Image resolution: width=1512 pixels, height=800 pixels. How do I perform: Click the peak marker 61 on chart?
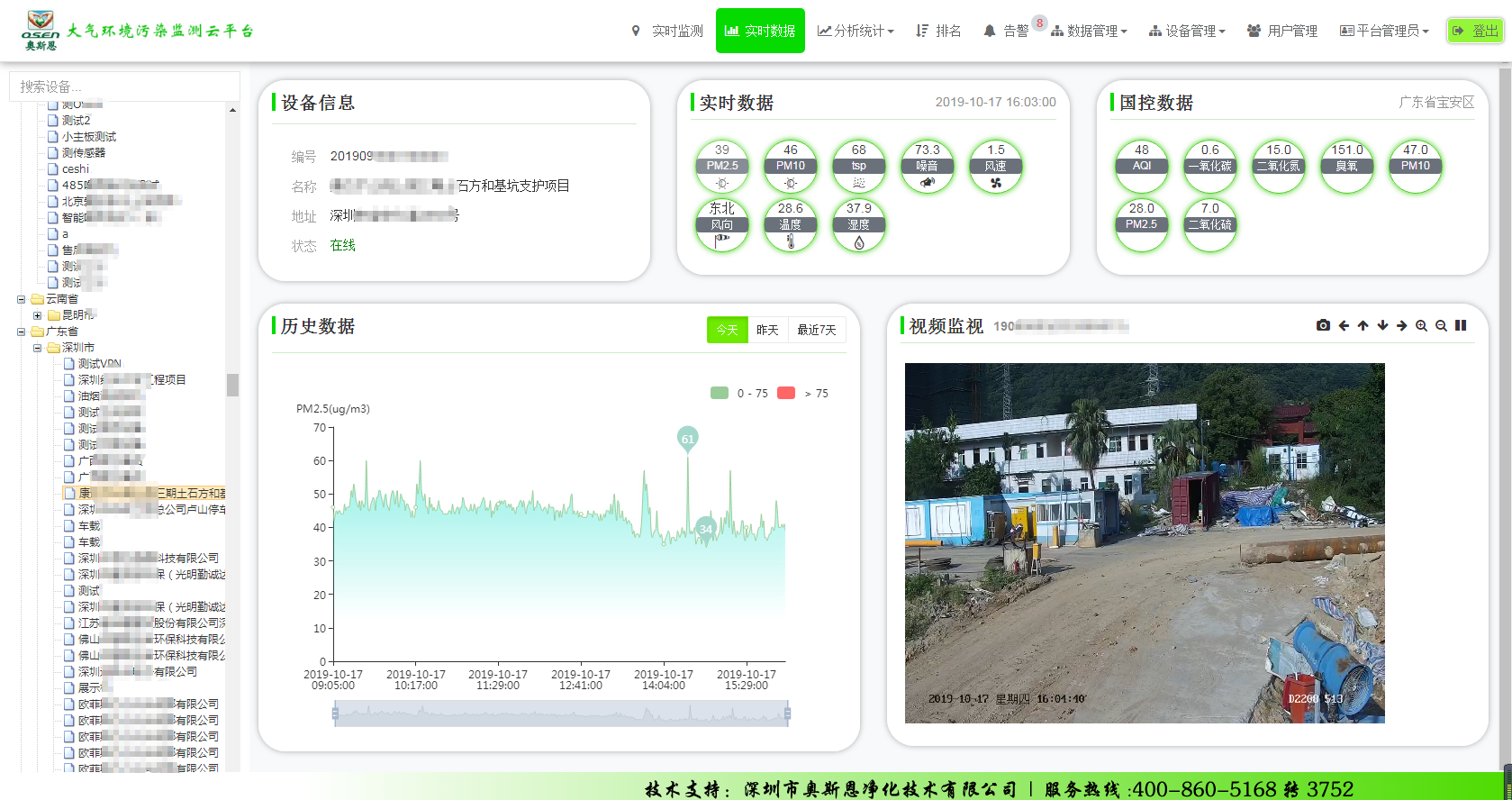(x=687, y=439)
